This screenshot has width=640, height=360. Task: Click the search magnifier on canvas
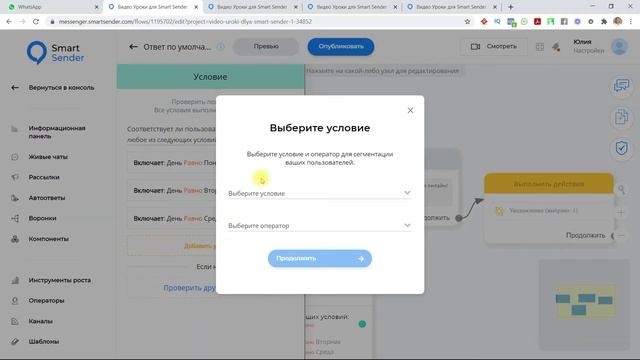coord(621,189)
